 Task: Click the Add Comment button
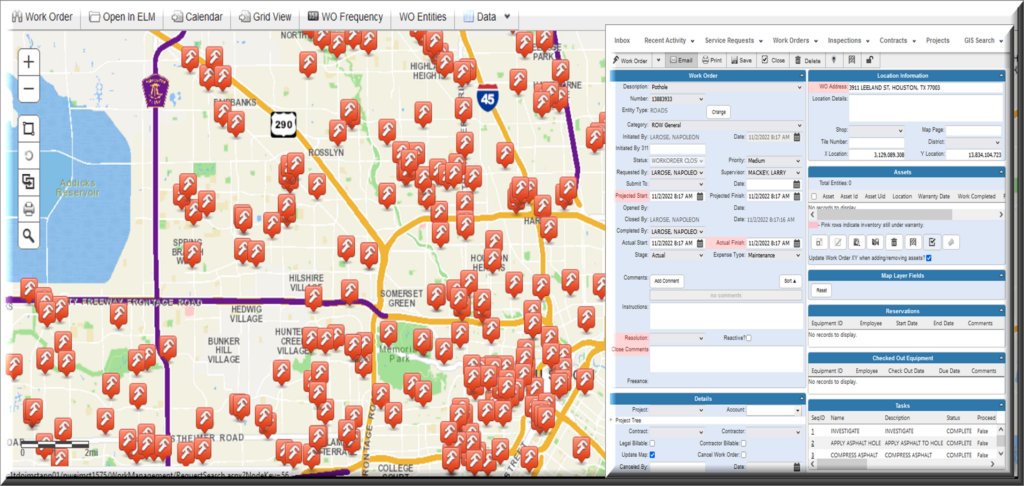click(667, 282)
